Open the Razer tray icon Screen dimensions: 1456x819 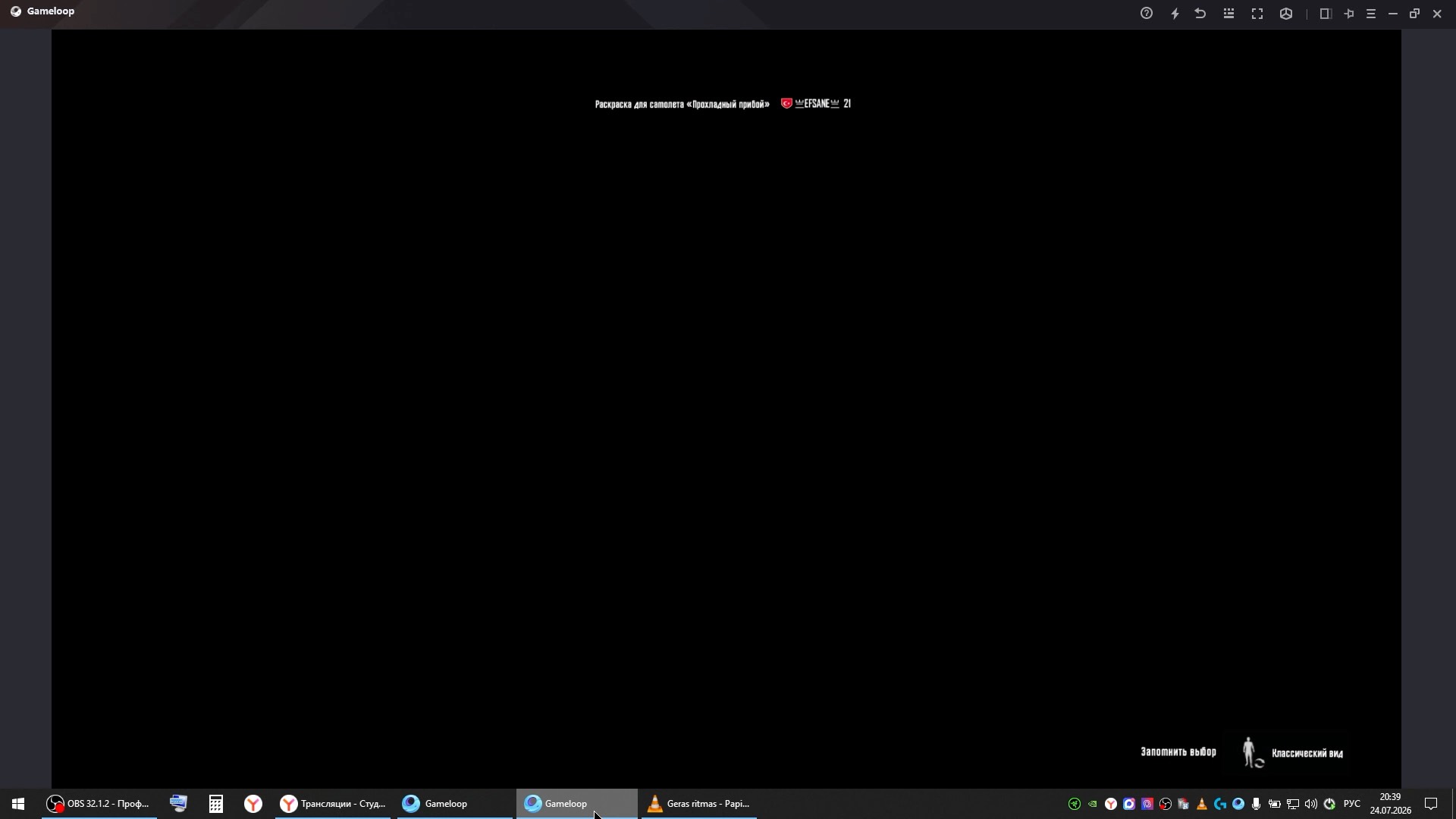[1075, 804]
